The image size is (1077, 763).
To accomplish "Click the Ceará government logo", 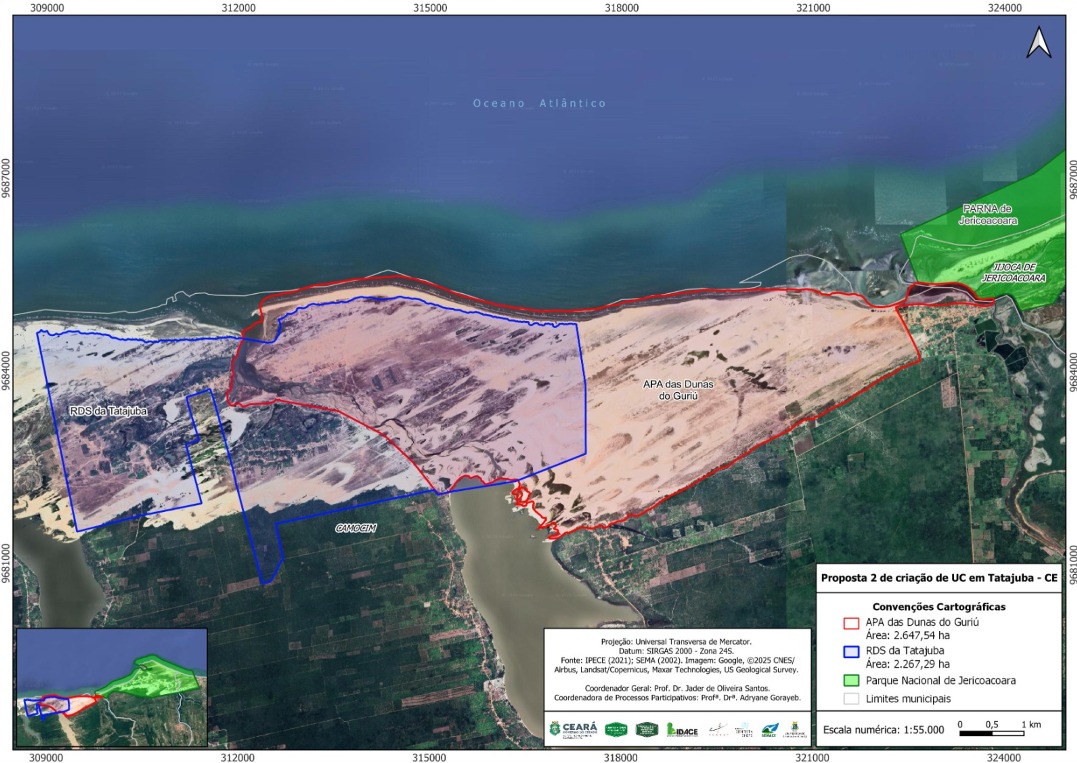I will [574, 728].
